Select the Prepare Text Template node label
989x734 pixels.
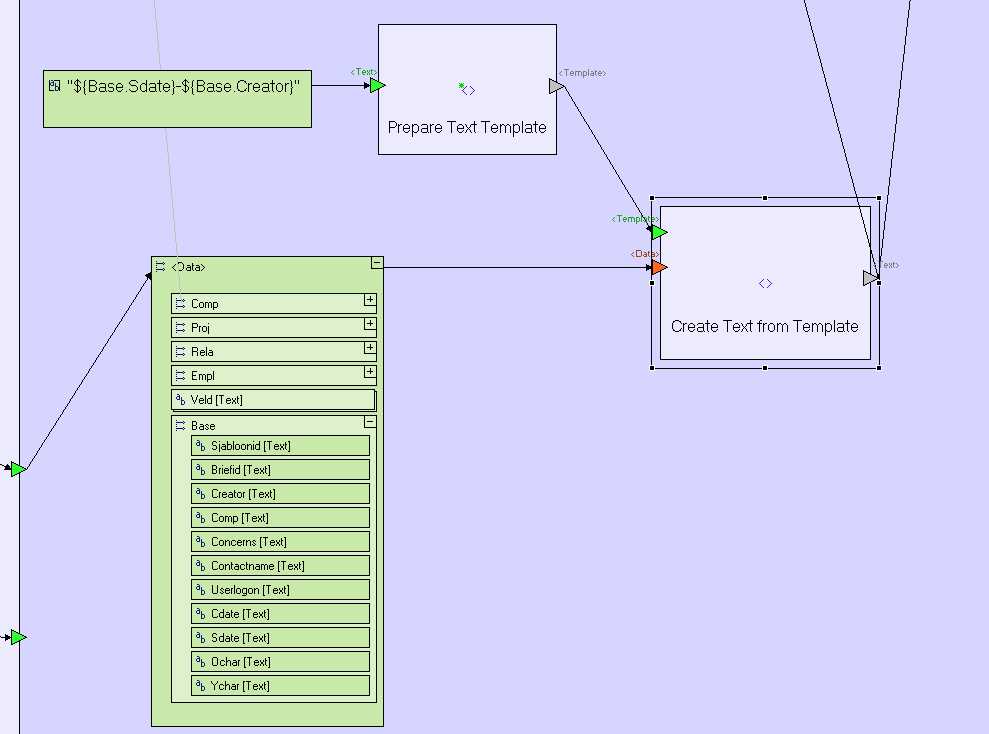coord(467,128)
